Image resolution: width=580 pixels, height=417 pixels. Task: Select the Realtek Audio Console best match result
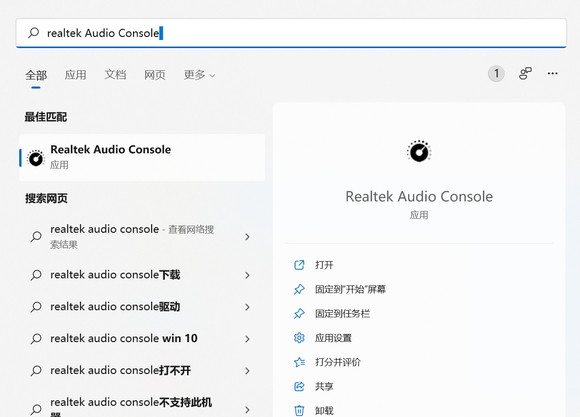142,158
